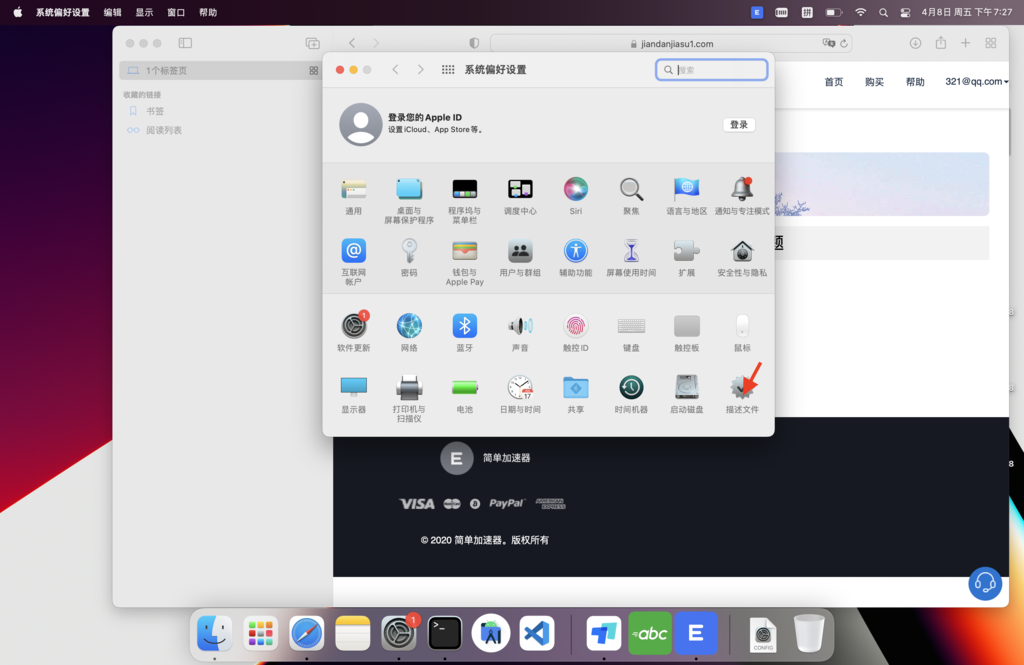Click the 购买 link on webpage
Image resolution: width=1024 pixels, height=665 pixels.
point(874,82)
